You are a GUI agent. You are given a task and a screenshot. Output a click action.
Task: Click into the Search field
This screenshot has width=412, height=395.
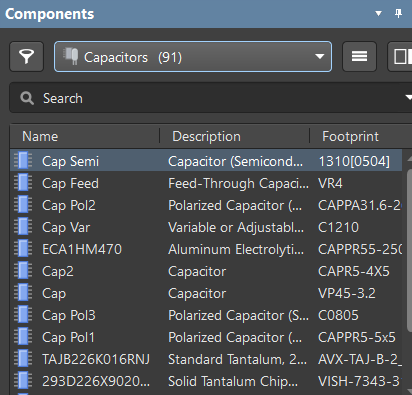click(x=210, y=98)
